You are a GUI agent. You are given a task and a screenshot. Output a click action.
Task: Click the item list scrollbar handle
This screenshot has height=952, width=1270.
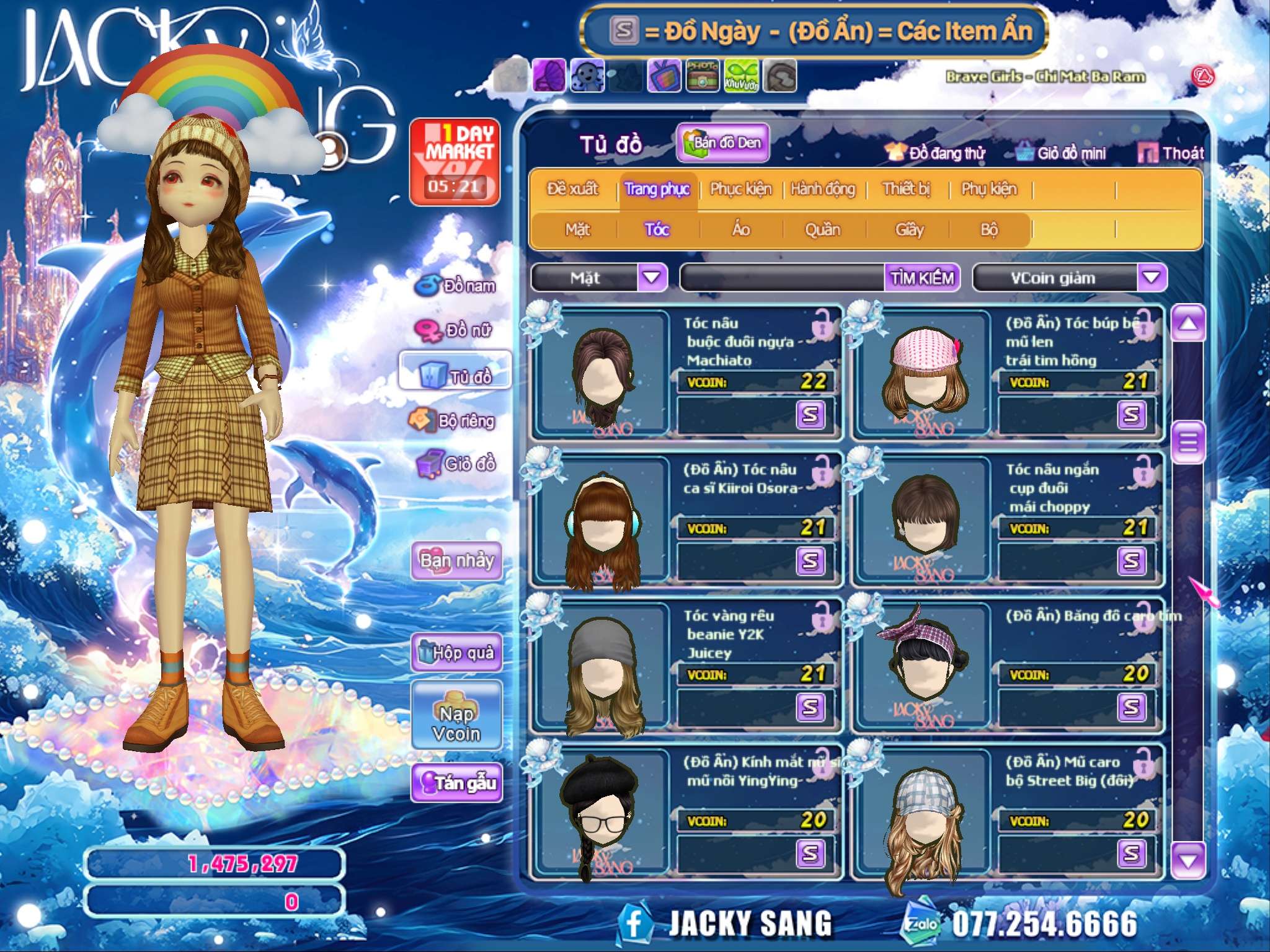pos(1188,442)
